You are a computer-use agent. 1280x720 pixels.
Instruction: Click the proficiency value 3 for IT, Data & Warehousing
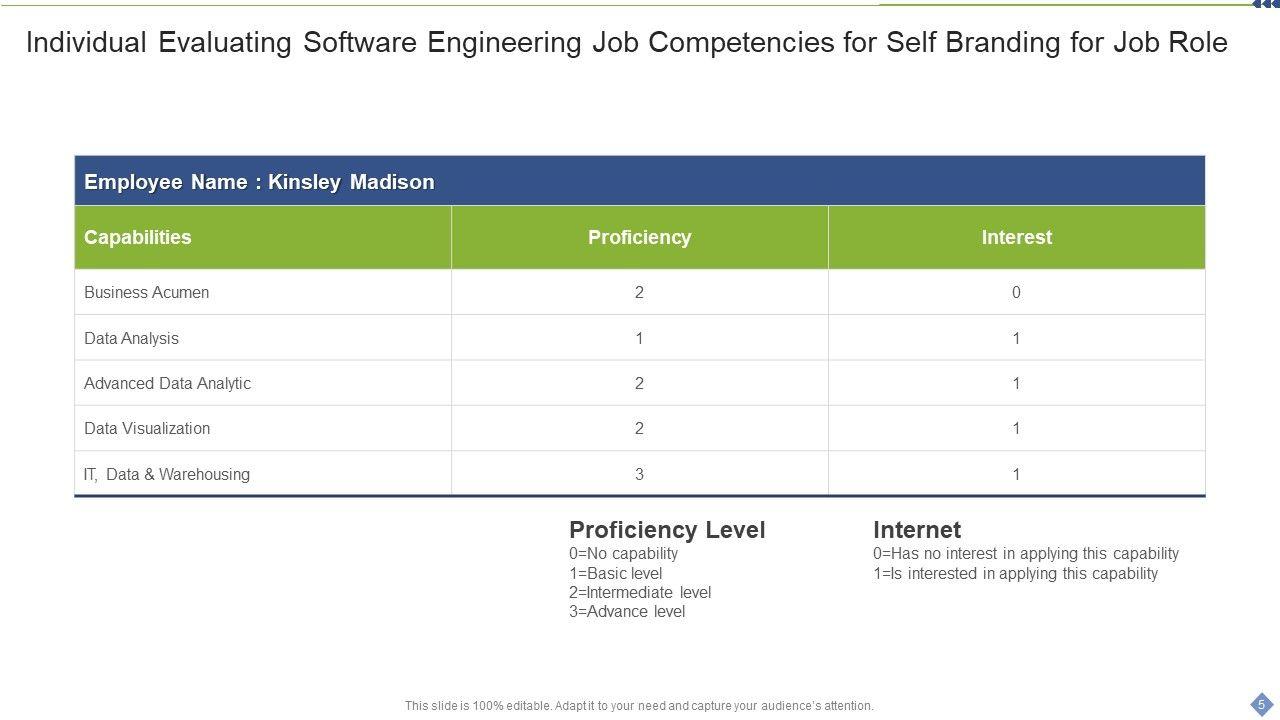pyautogui.click(x=639, y=474)
